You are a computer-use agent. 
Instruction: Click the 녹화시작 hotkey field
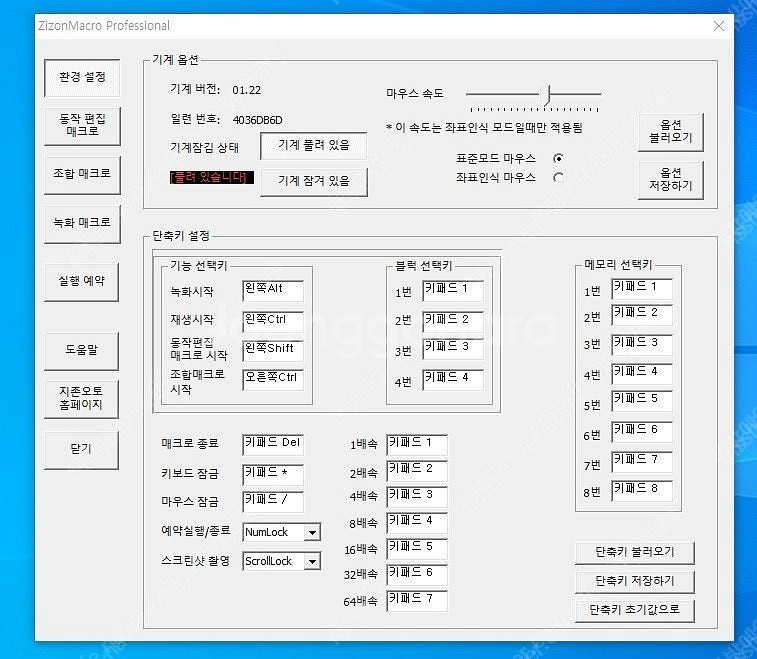tap(272, 290)
